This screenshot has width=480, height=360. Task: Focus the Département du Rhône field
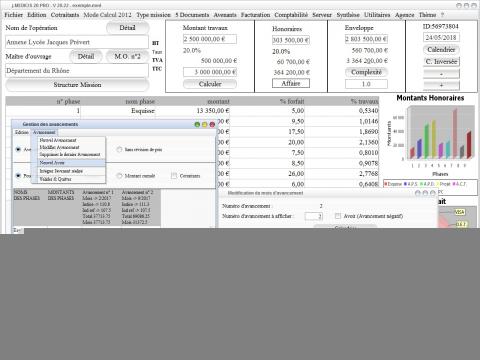(77, 71)
